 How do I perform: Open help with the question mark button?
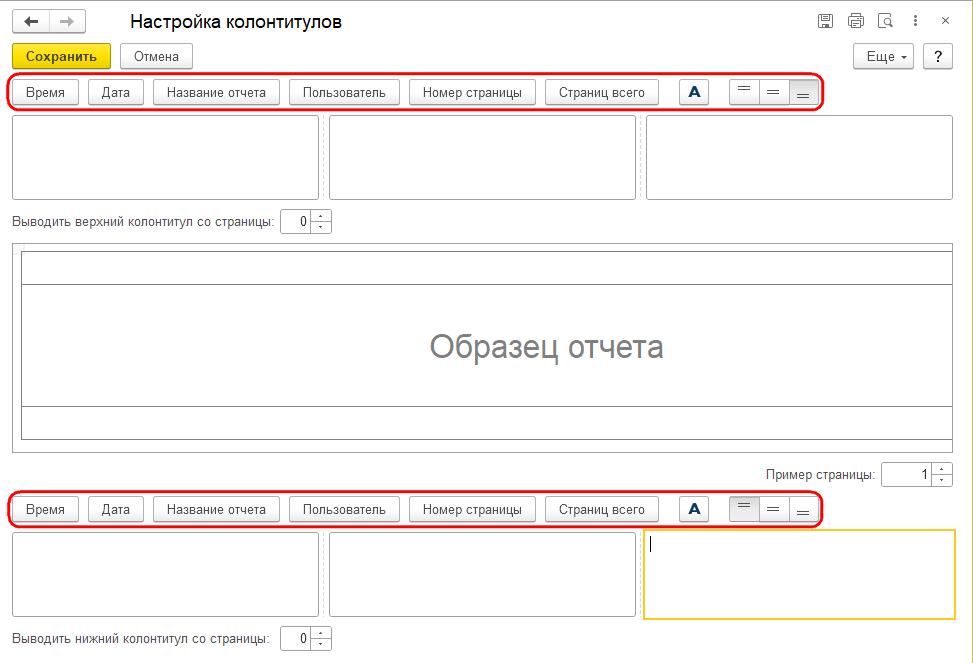pos(938,56)
